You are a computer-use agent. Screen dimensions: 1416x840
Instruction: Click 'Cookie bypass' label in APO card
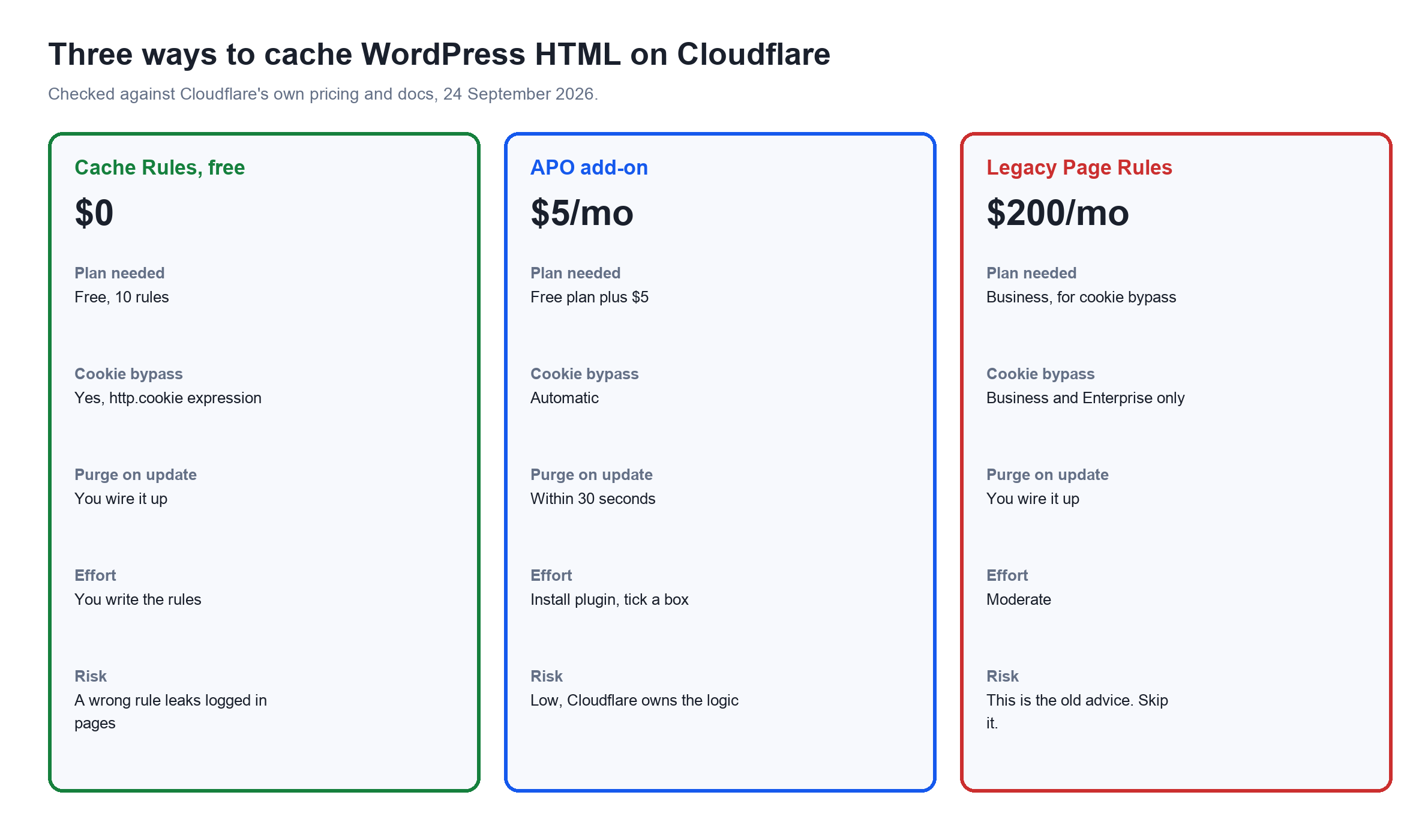point(584,374)
